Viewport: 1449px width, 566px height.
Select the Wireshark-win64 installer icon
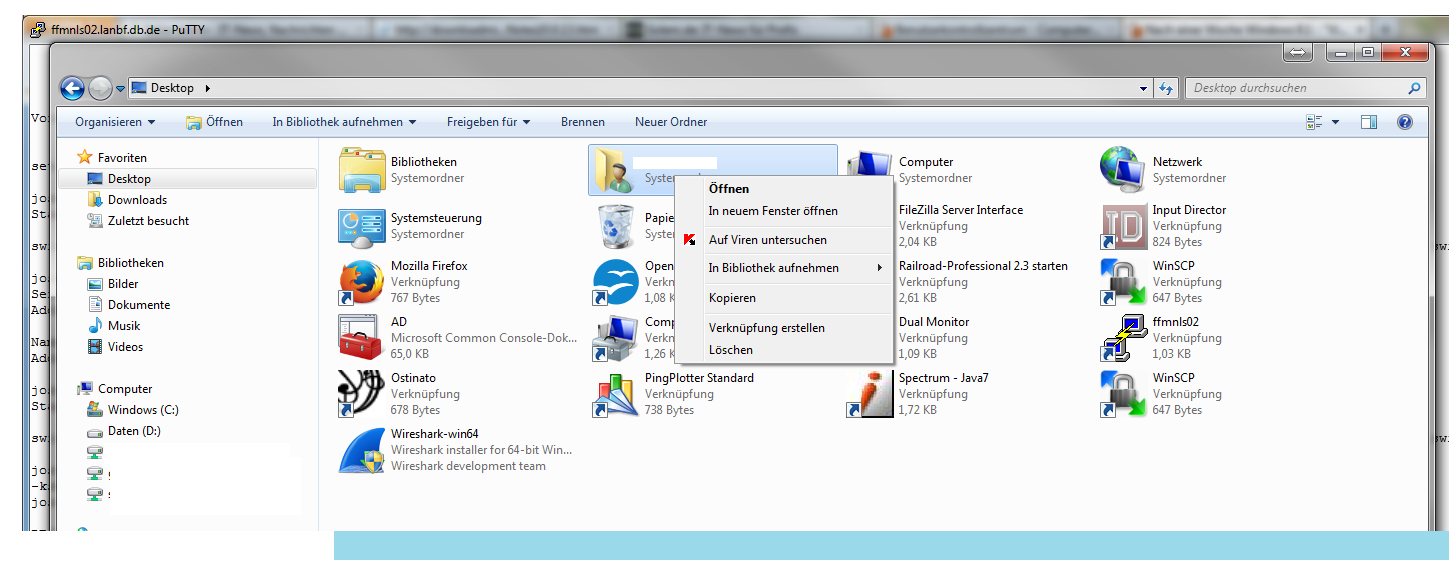pos(362,450)
